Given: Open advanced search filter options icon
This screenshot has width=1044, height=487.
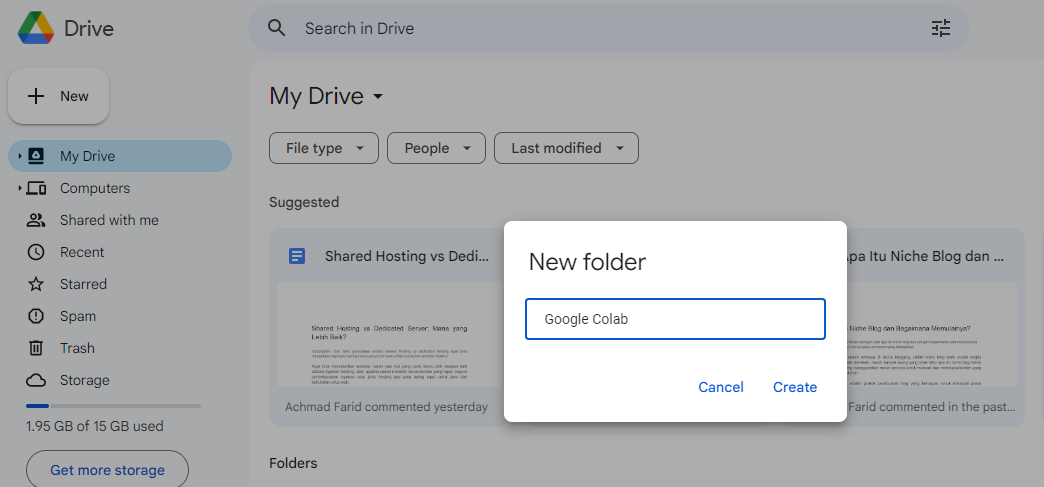Looking at the screenshot, I should pos(941,28).
